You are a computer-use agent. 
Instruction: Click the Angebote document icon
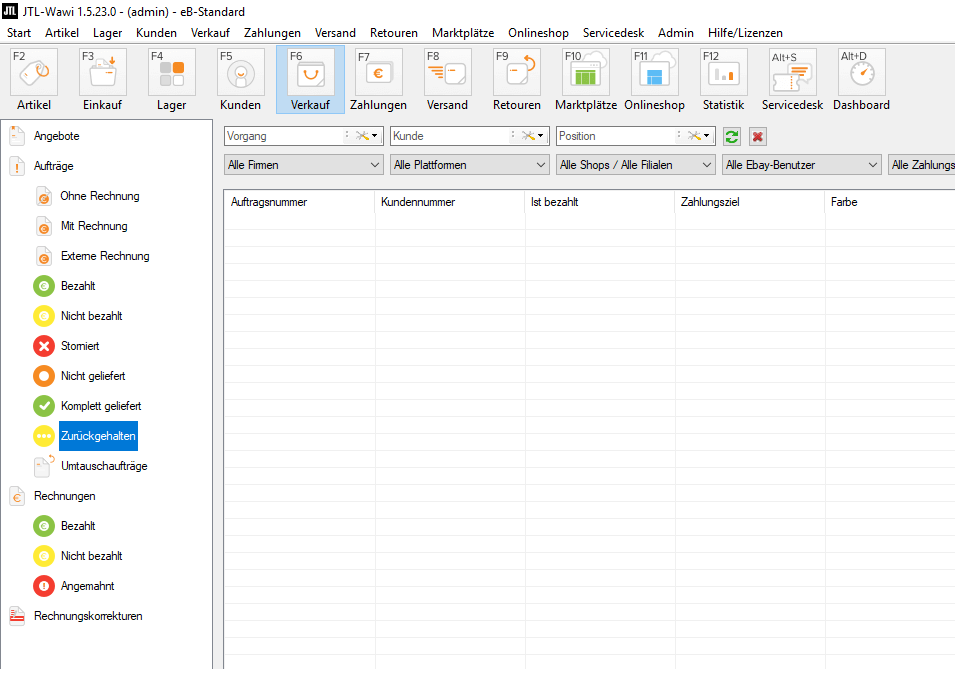pyautogui.click(x=17, y=136)
